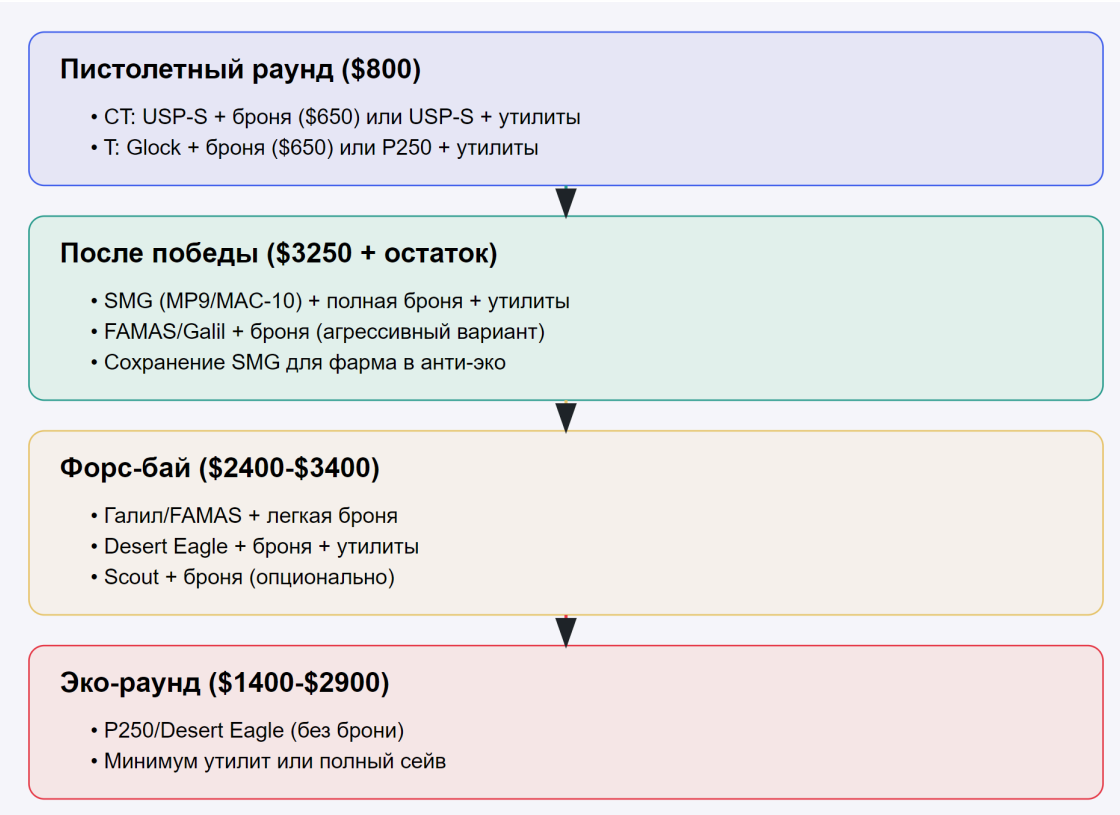The image size is (1120, 815).
Task: Click Галил/FAMAS + легкая броня bullet
Action: [250, 516]
